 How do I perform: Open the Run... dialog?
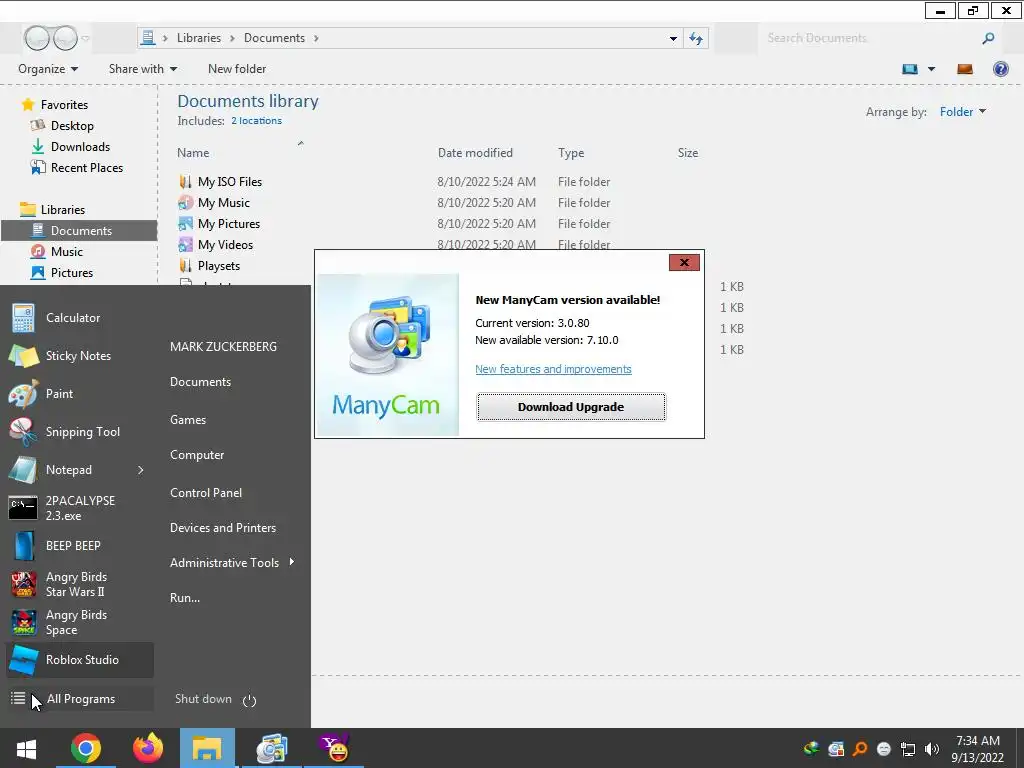(185, 598)
